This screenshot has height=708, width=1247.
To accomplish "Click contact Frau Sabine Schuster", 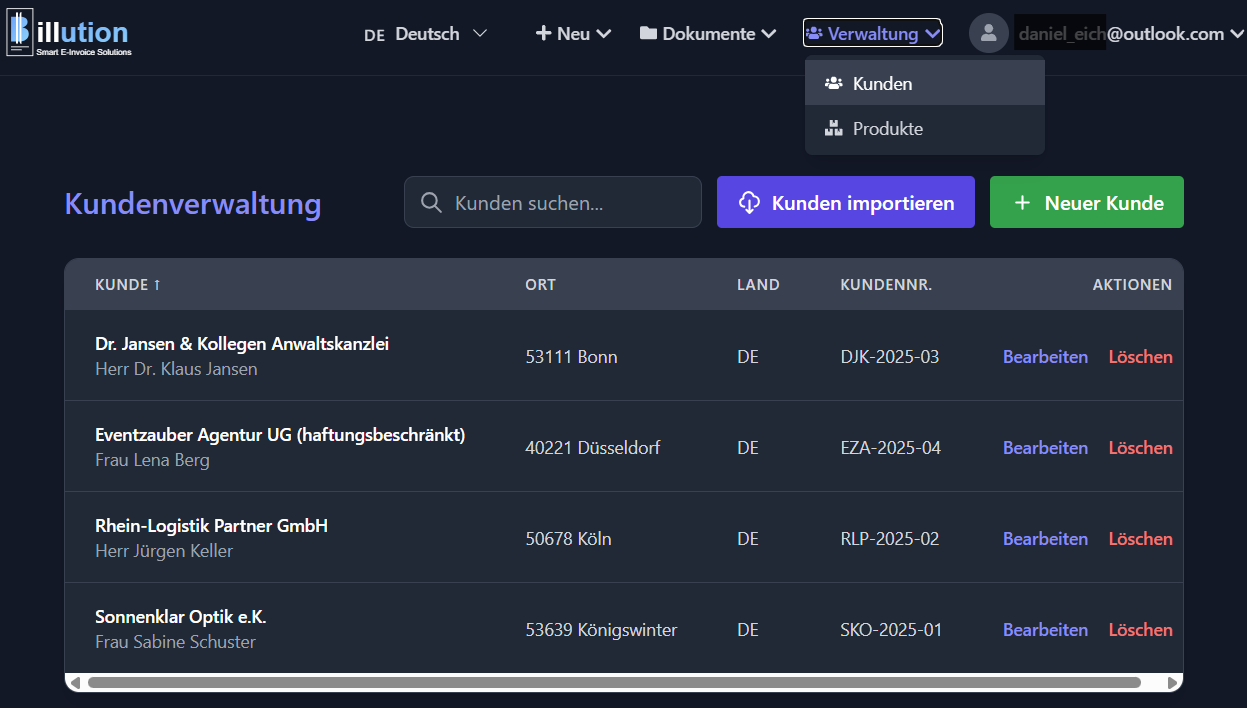I will point(175,642).
